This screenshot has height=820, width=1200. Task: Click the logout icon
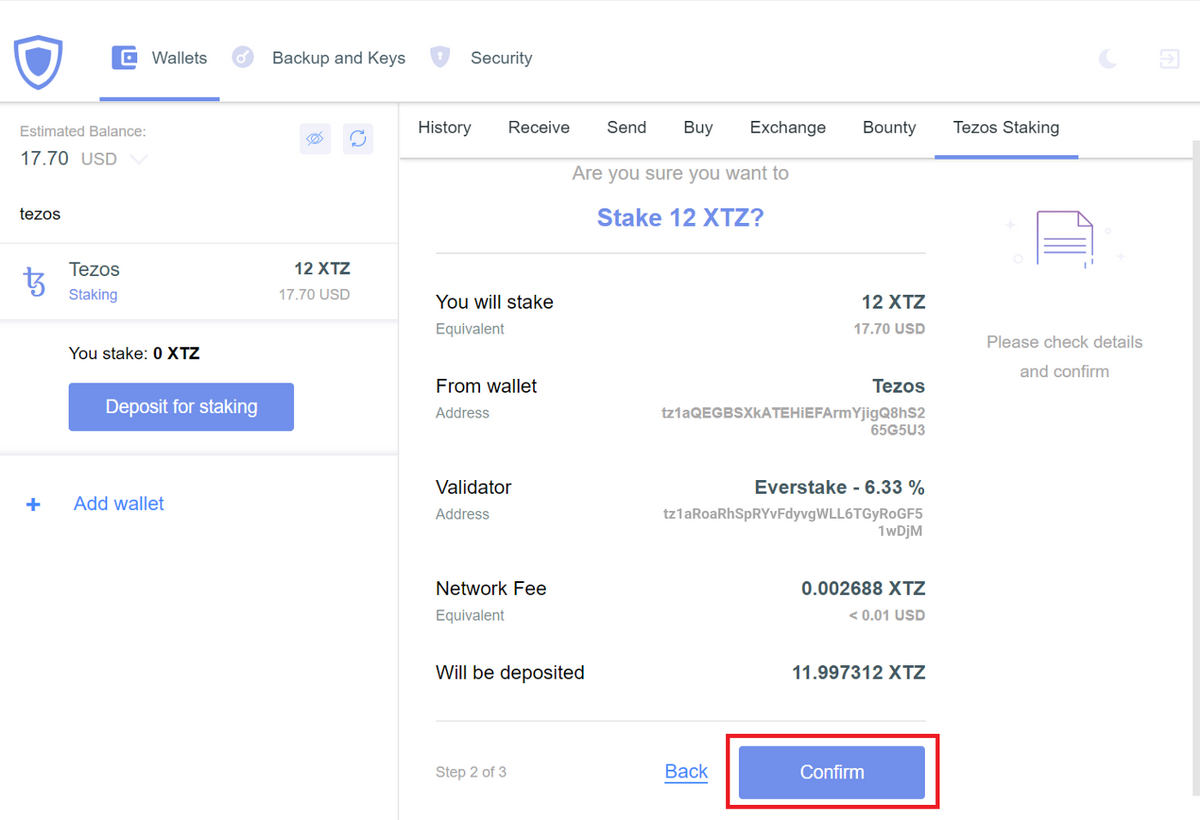tap(1169, 59)
